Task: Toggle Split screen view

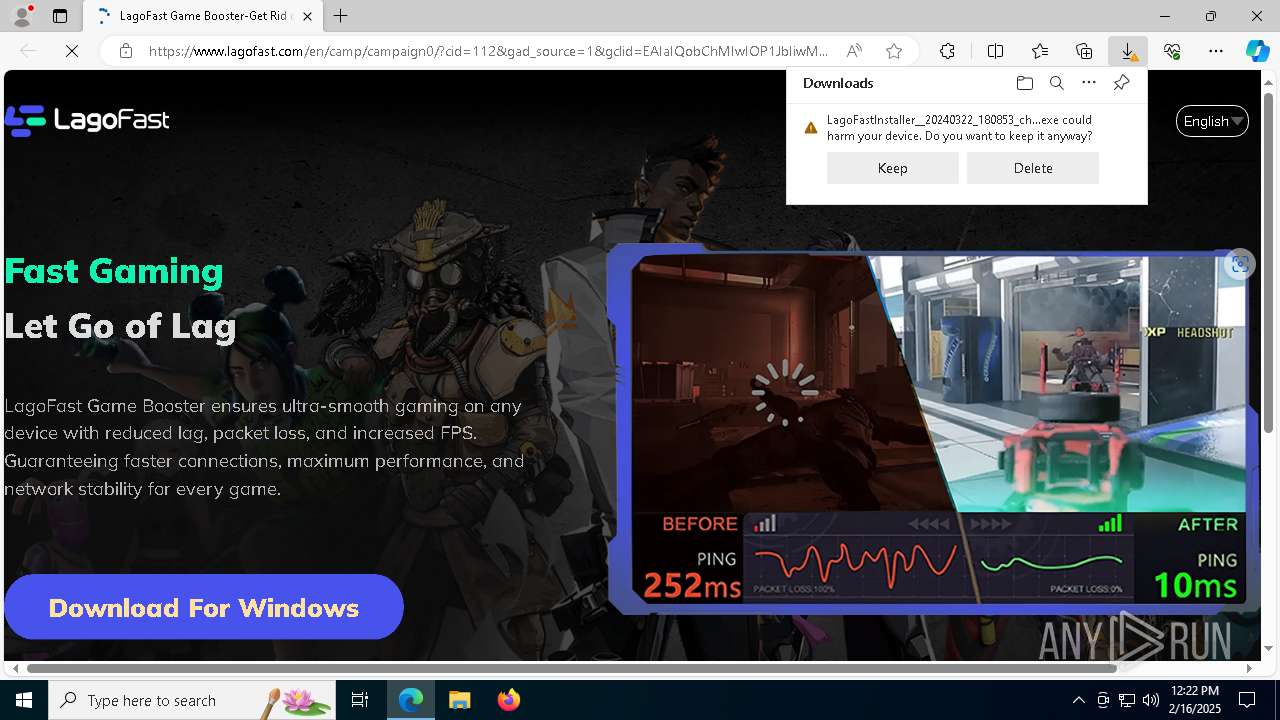Action: coord(995,51)
